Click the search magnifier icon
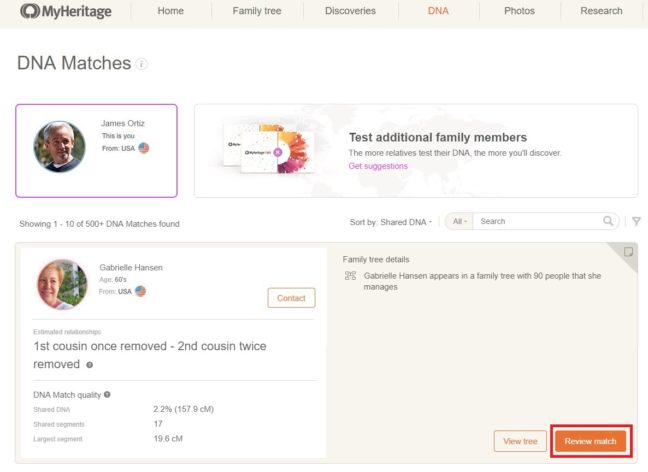Image resolution: width=648 pixels, height=472 pixels. coord(609,221)
